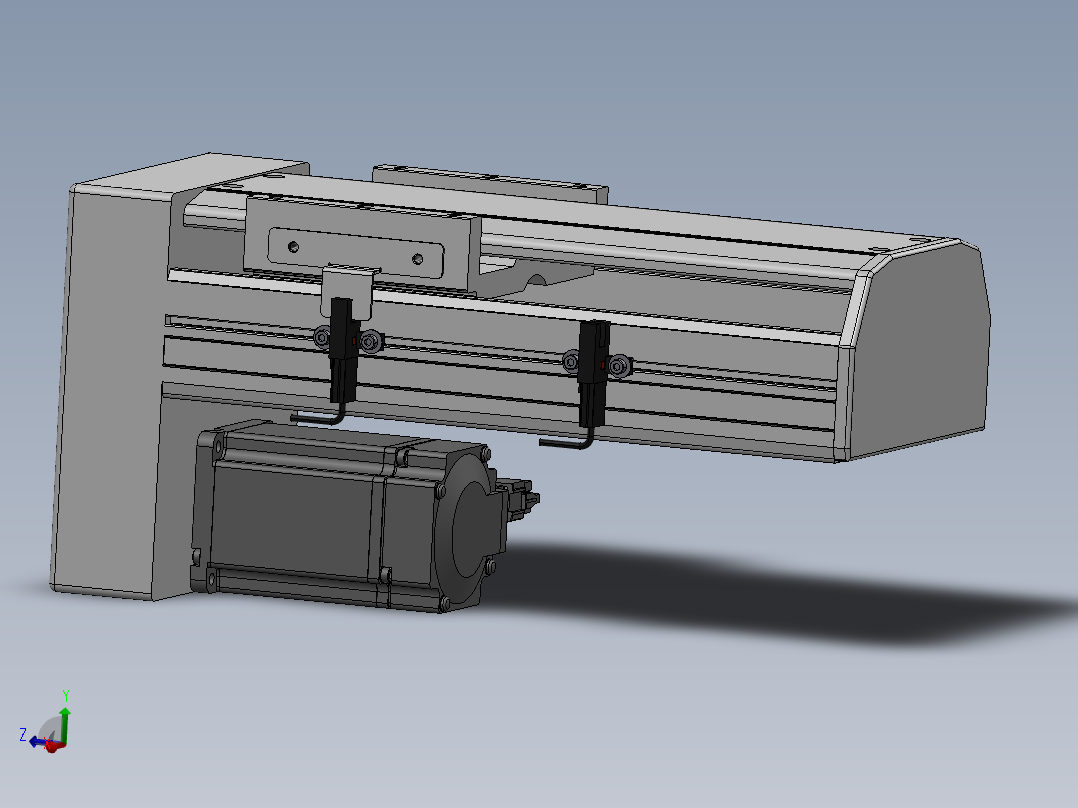The image size is (1078, 808).
Task: Select the left black limit sensor
Action: 342,349
